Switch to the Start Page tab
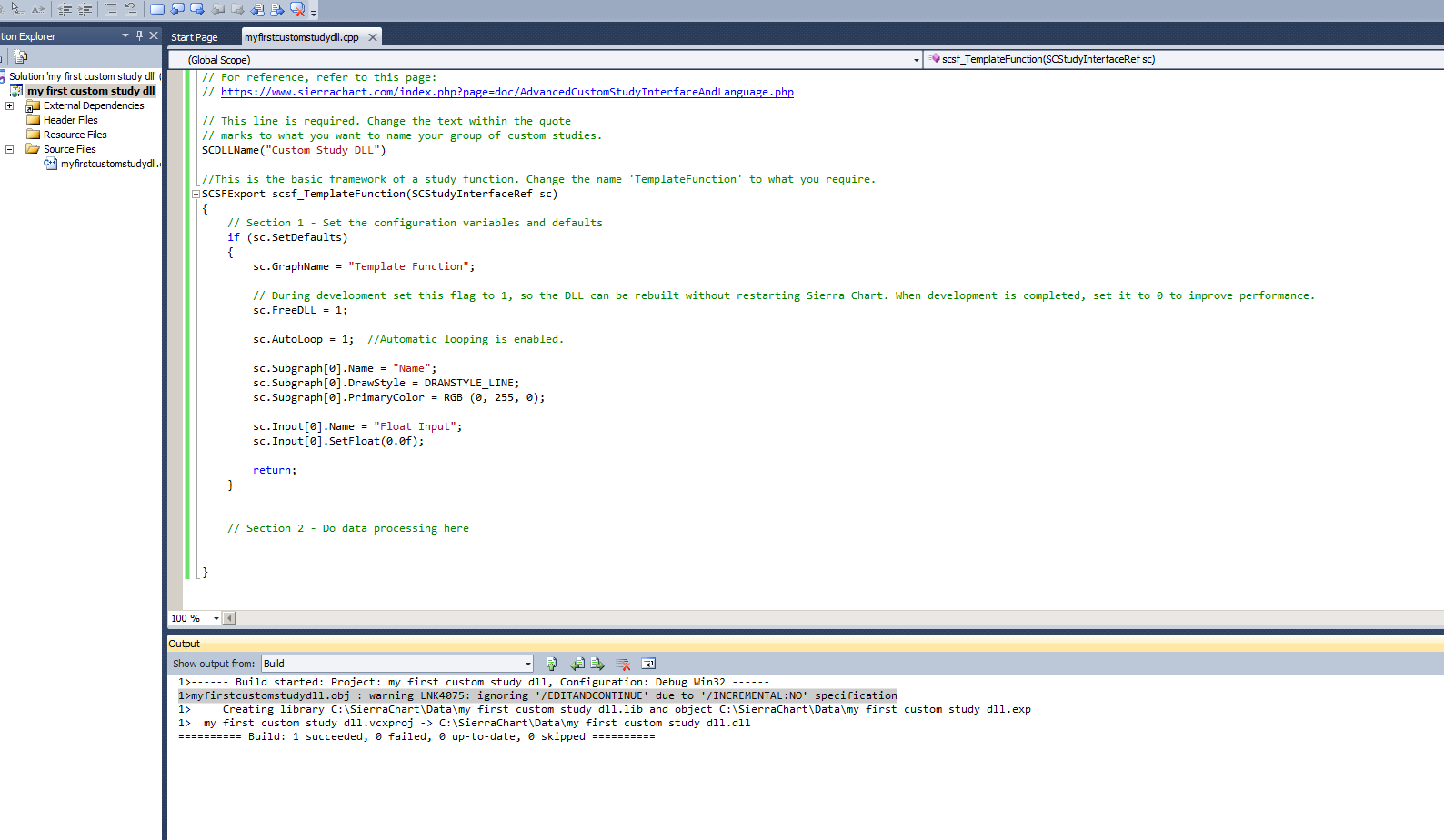Screen dimensions: 1444x840 [x=195, y=37]
